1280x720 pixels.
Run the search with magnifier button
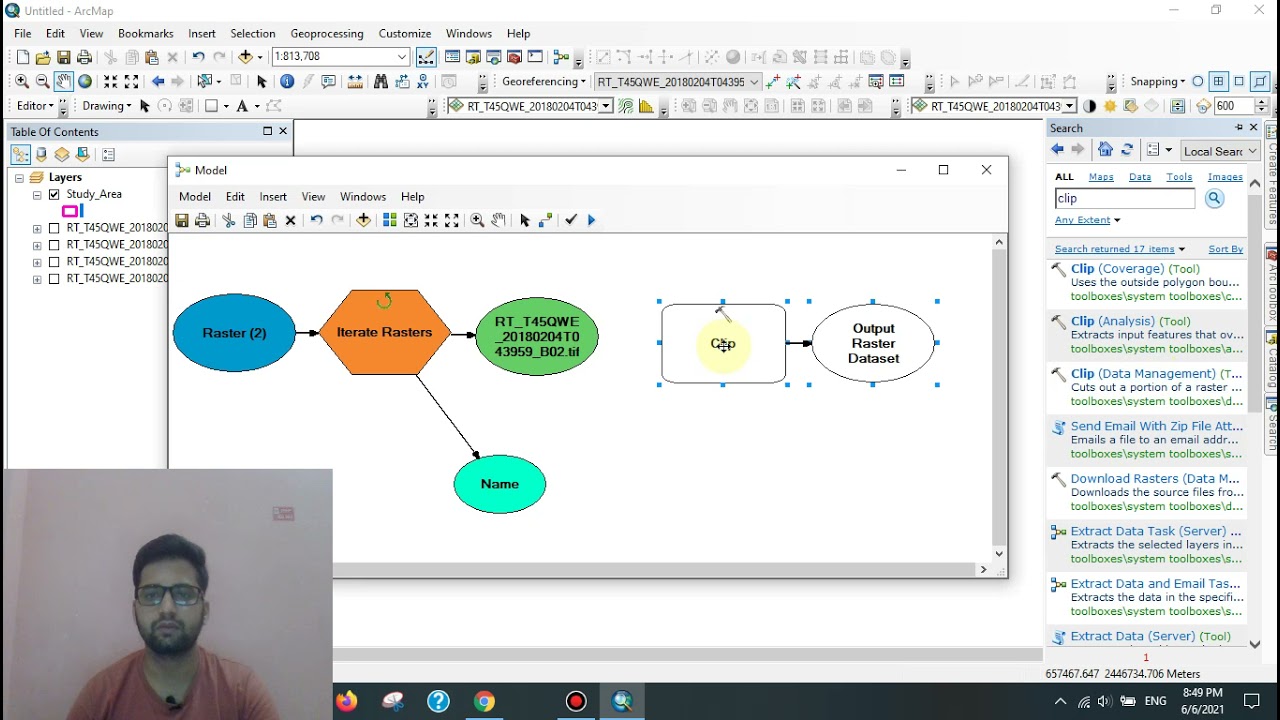[1214, 198]
